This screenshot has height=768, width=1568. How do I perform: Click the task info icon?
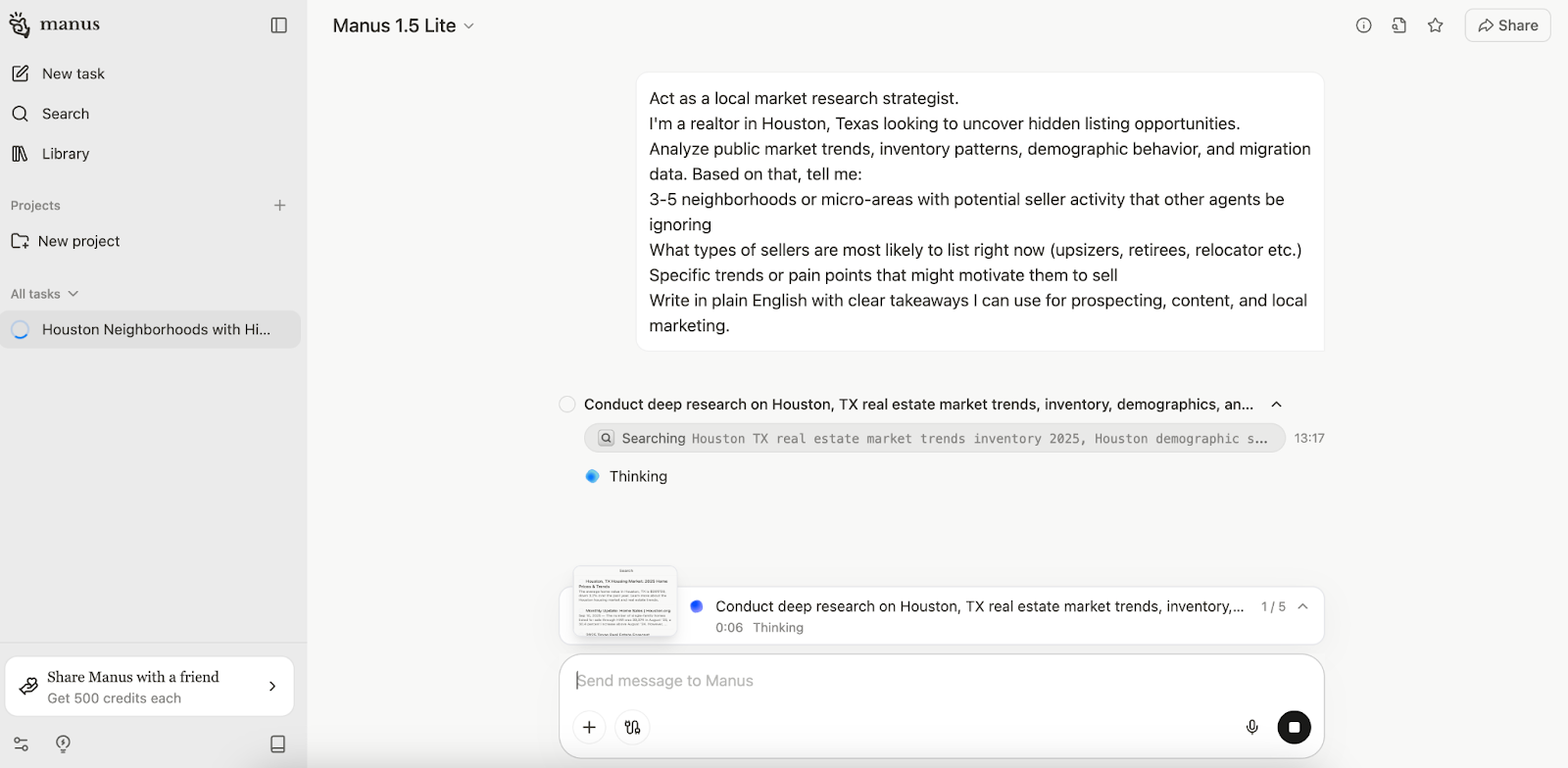[x=1363, y=25]
